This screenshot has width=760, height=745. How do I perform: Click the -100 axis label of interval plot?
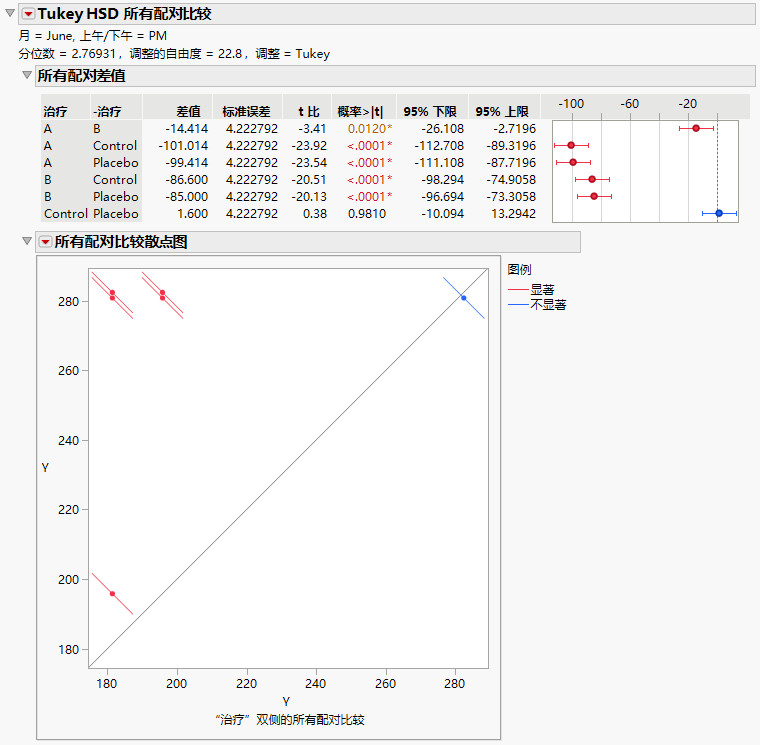pyautogui.click(x=571, y=104)
